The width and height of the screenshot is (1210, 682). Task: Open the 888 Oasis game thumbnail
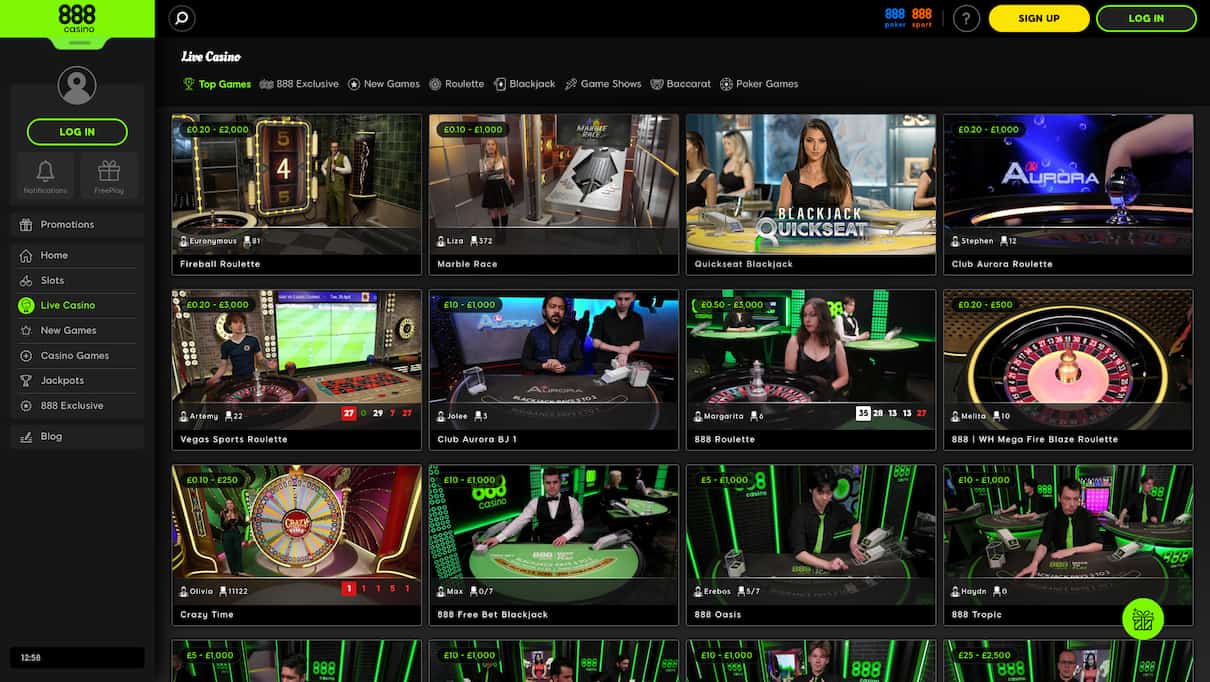(811, 545)
